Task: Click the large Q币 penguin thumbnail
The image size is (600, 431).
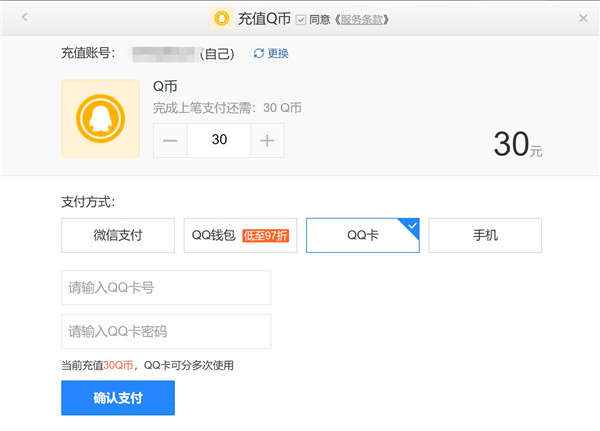Action: (101, 119)
